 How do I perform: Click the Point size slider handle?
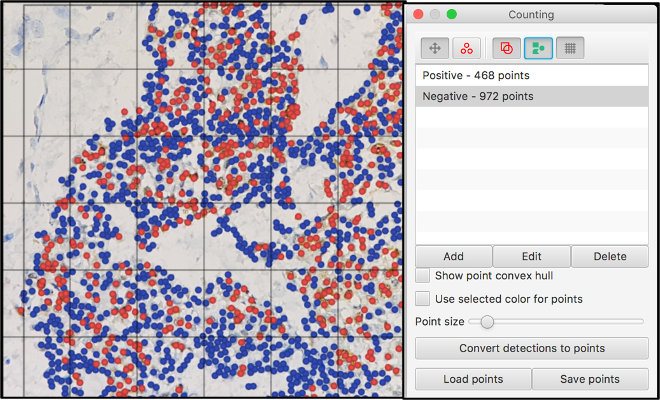click(487, 322)
